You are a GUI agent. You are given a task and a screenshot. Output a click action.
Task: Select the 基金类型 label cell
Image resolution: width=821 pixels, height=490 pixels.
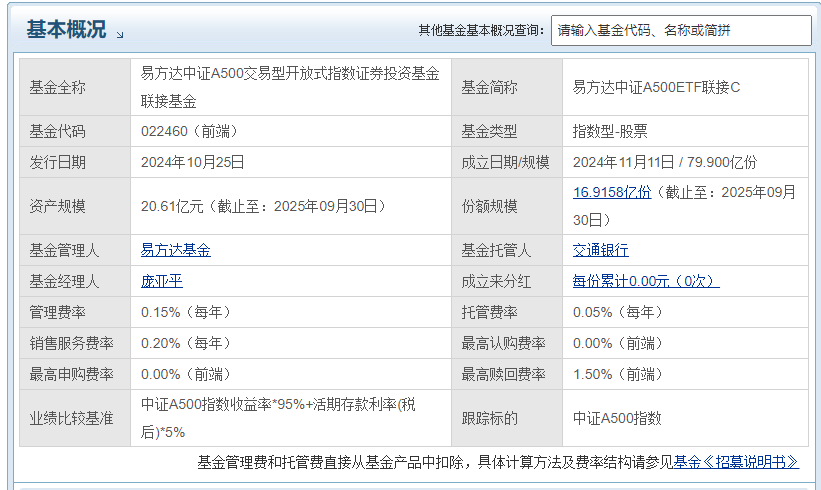pos(507,131)
